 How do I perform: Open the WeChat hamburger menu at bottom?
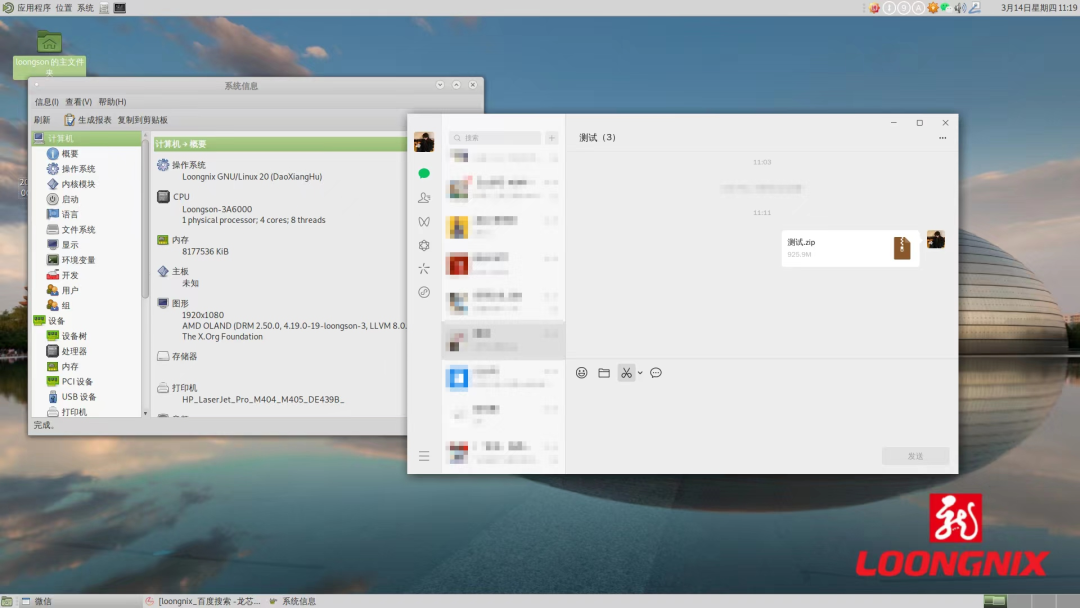point(424,456)
